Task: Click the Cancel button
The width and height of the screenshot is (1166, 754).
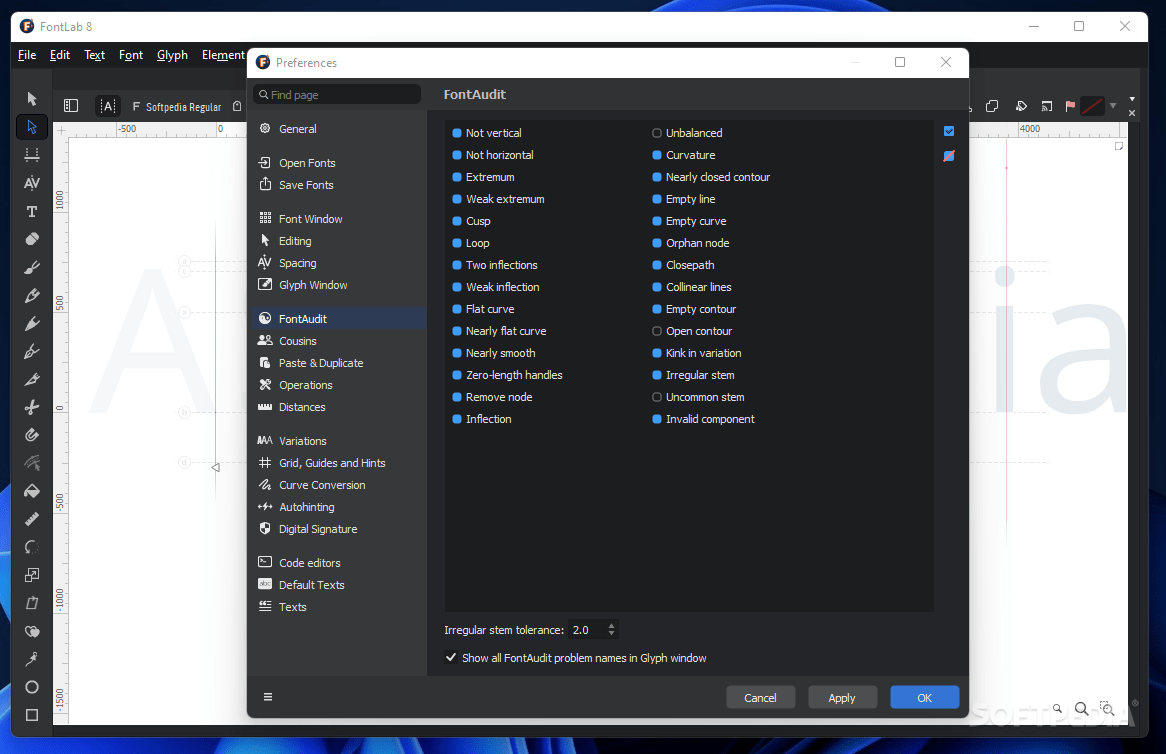Action: coord(760,697)
